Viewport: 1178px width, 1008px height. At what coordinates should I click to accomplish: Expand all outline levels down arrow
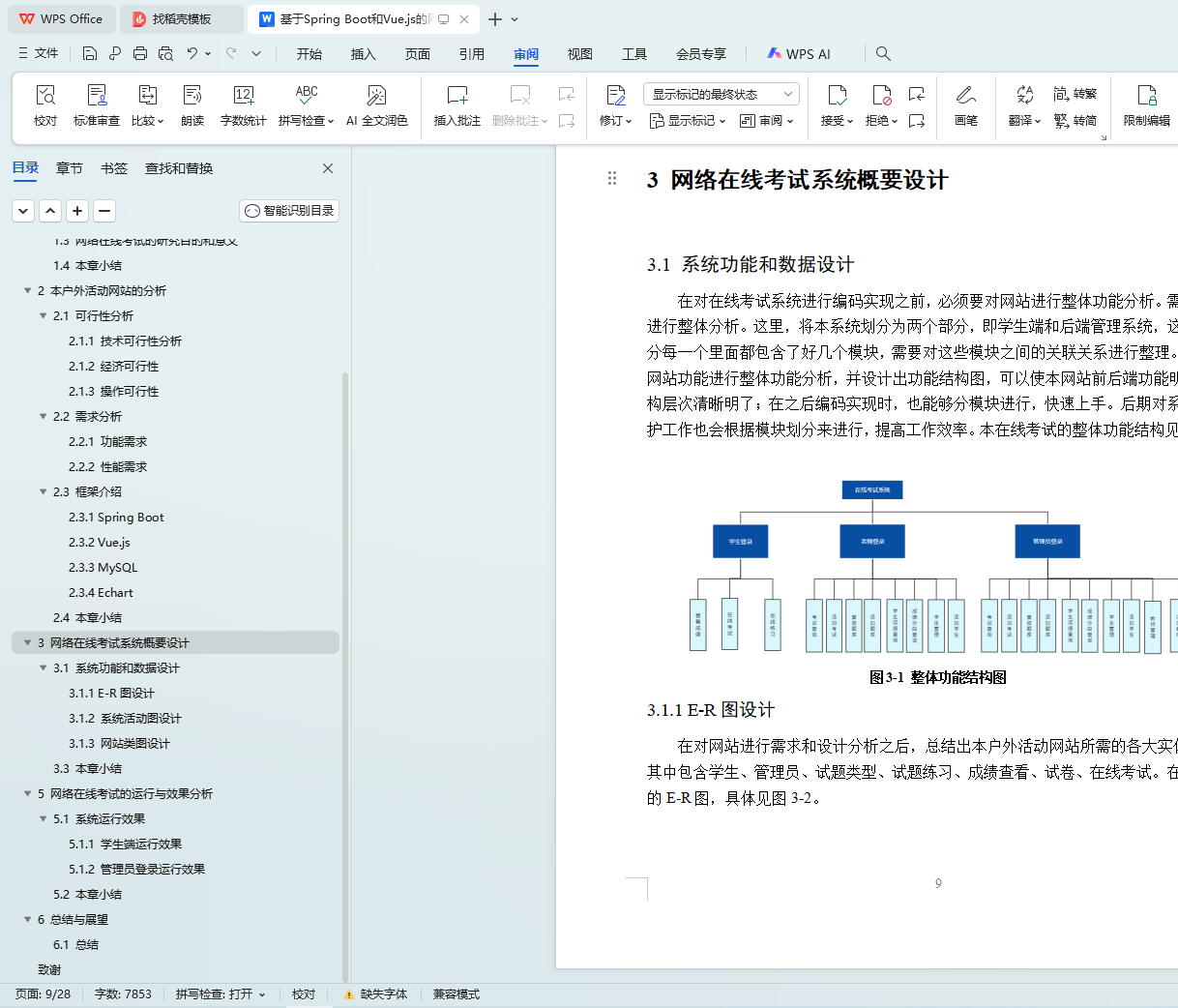pyautogui.click(x=23, y=210)
